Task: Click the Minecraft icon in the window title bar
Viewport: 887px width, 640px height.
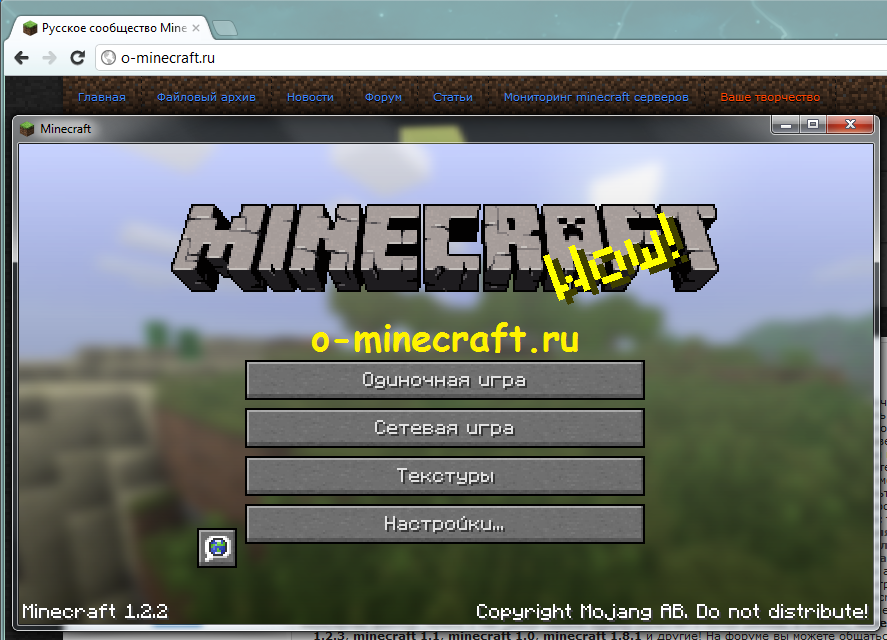Action: pos(25,128)
